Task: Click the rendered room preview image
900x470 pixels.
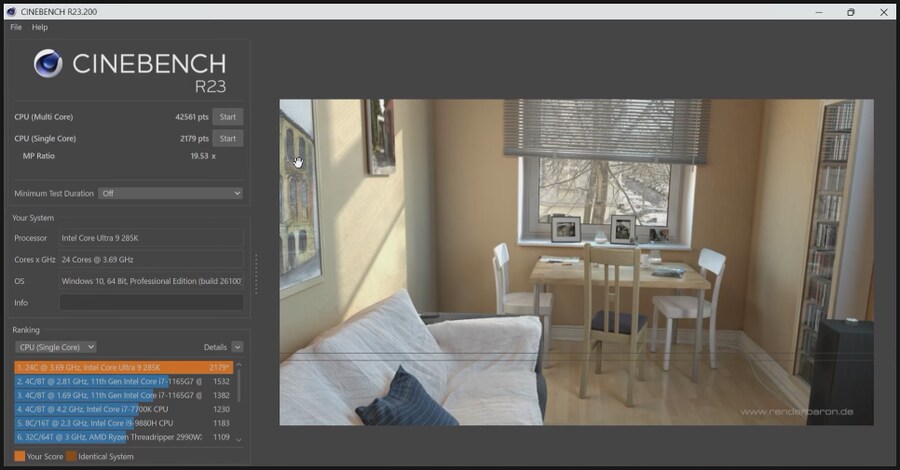Action: [x=576, y=262]
